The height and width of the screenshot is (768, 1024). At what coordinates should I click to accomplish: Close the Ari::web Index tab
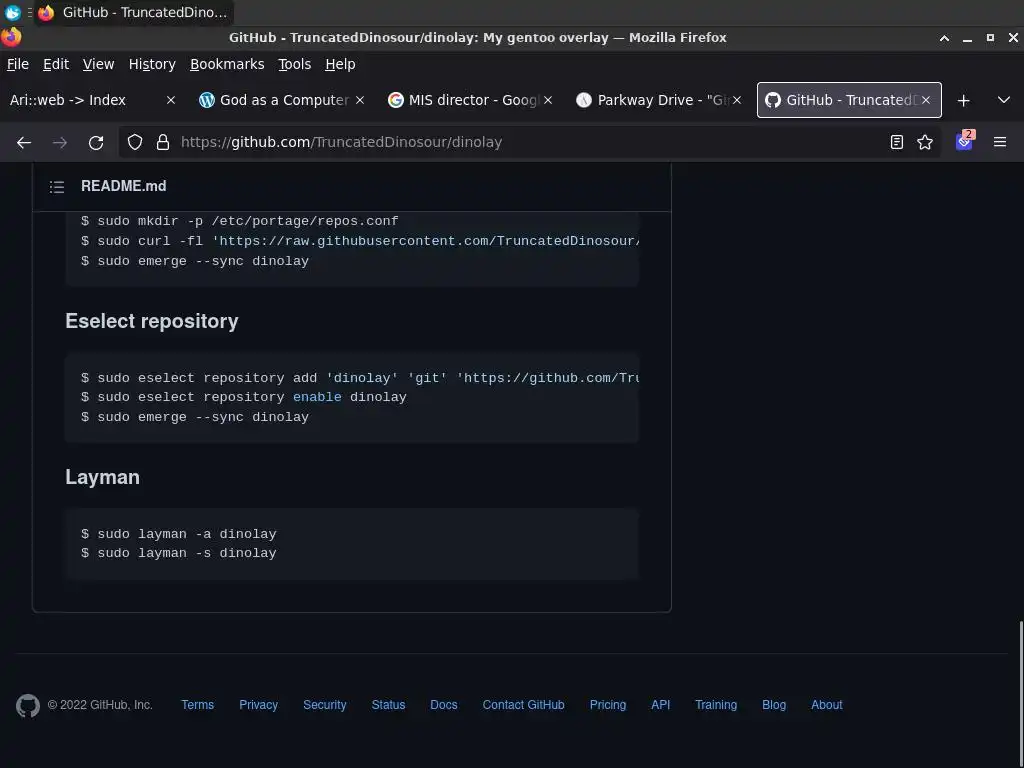(x=170, y=101)
